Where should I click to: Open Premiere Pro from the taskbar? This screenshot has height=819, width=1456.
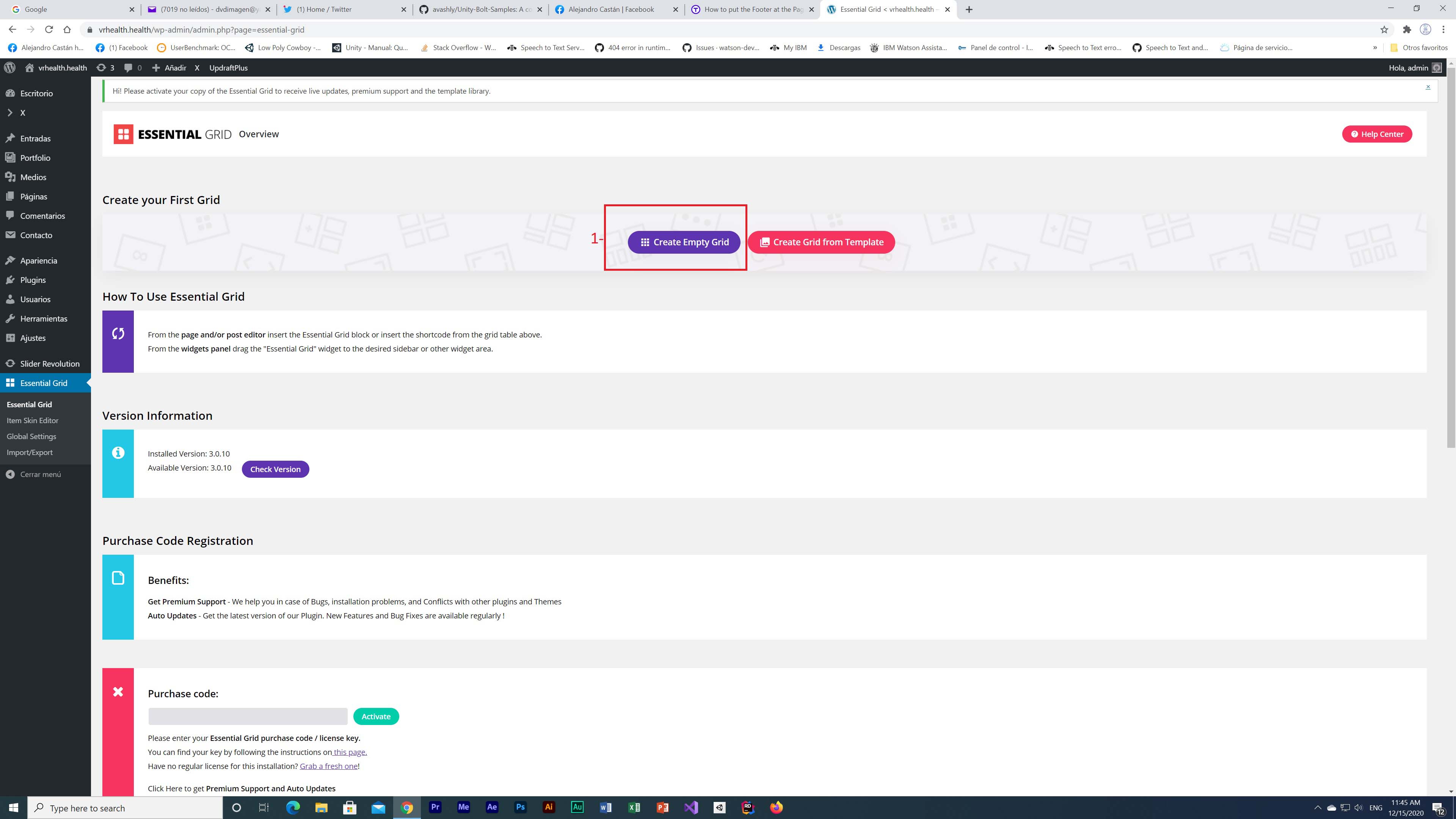click(x=435, y=808)
